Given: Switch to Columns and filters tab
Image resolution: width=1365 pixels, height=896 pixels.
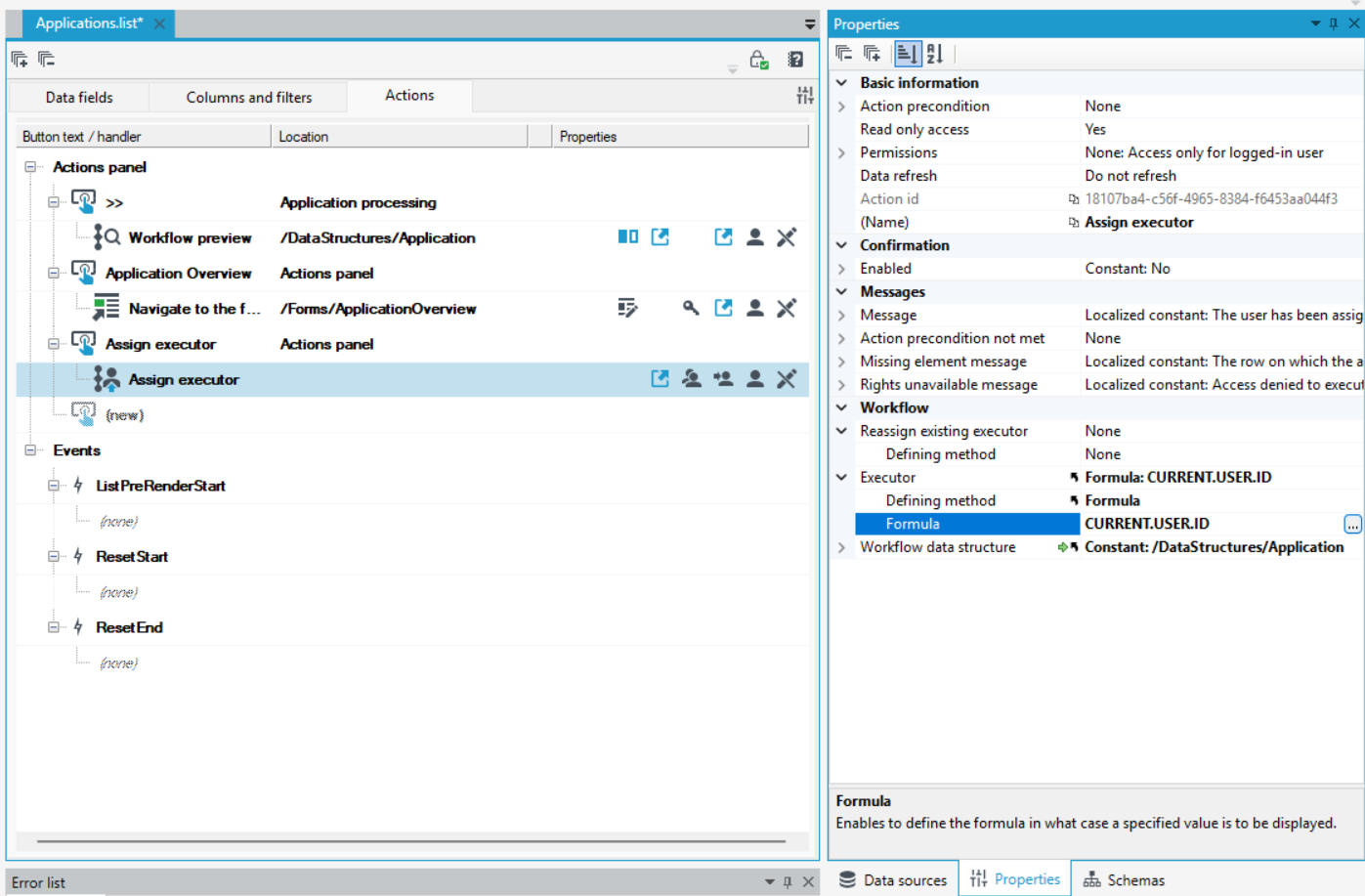Looking at the screenshot, I should click(249, 98).
